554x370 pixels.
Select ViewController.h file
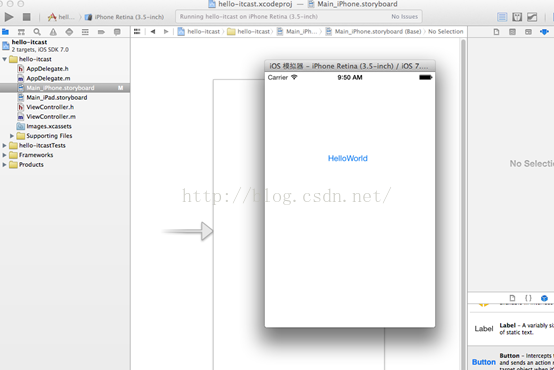click(x=50, y=107)
